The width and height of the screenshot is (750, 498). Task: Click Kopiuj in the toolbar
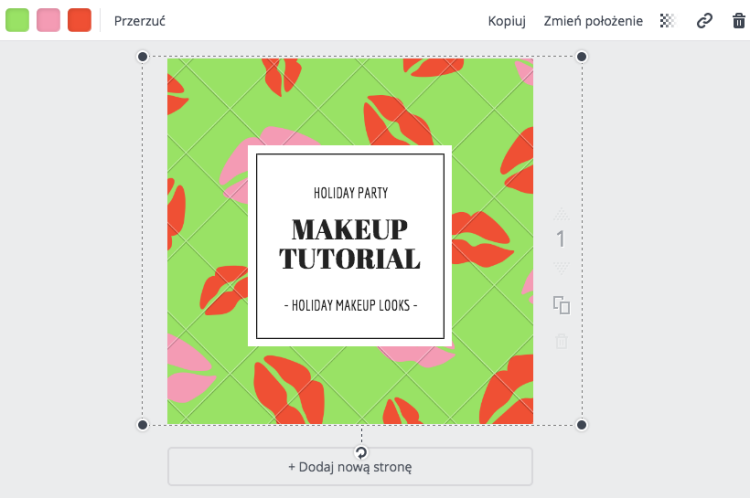[507, 21]
